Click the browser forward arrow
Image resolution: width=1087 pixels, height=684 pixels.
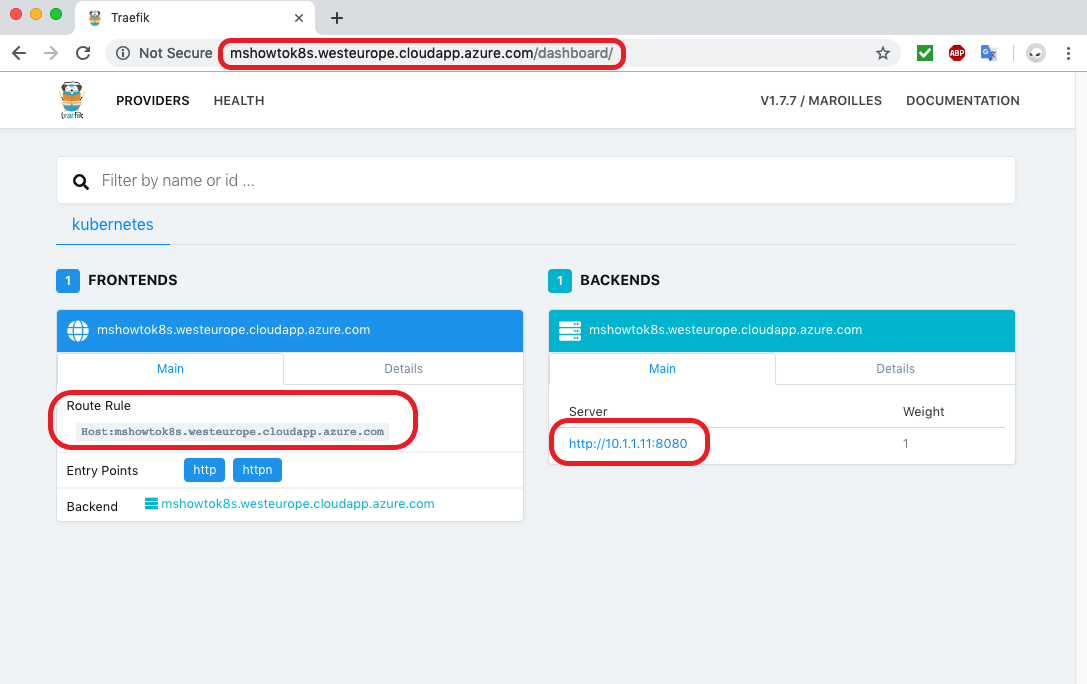point(51,53)
